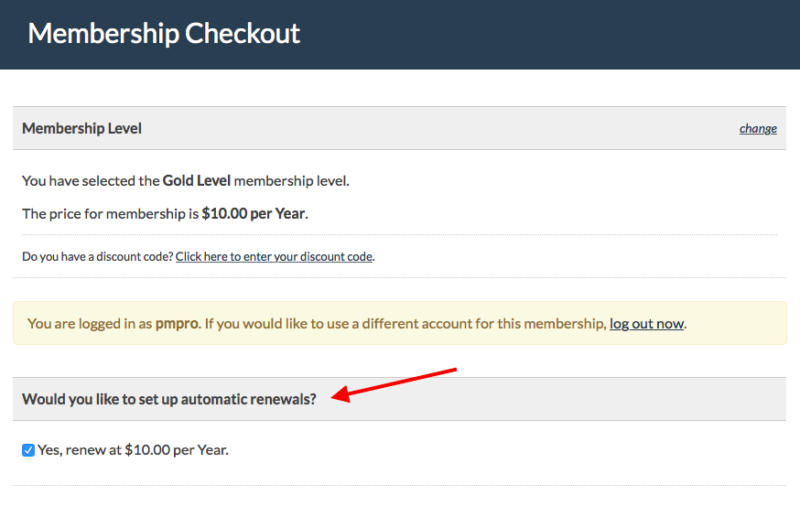Select the Gold Level bold text

click(196, 181)
